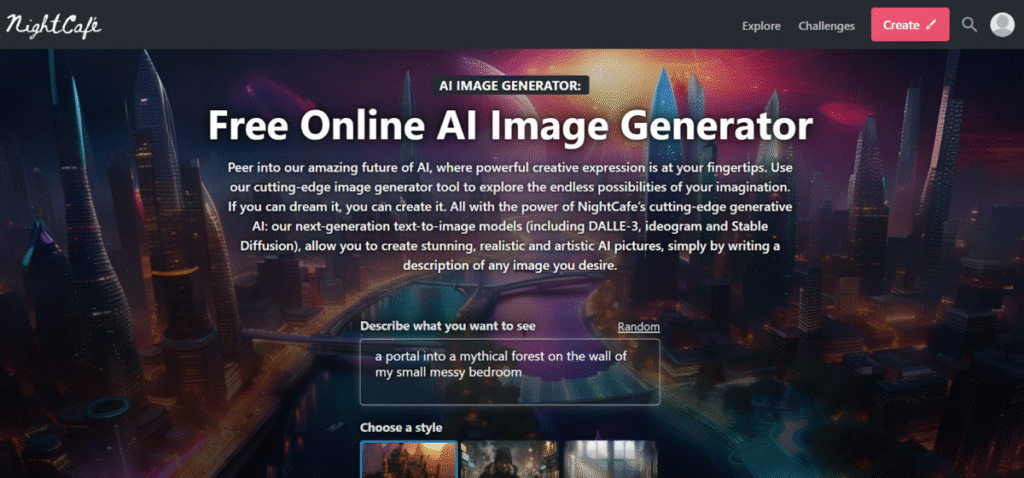Screen dimensions: 1024x478
Task: Click the NightCafe logo
Action: pos(53,26)
